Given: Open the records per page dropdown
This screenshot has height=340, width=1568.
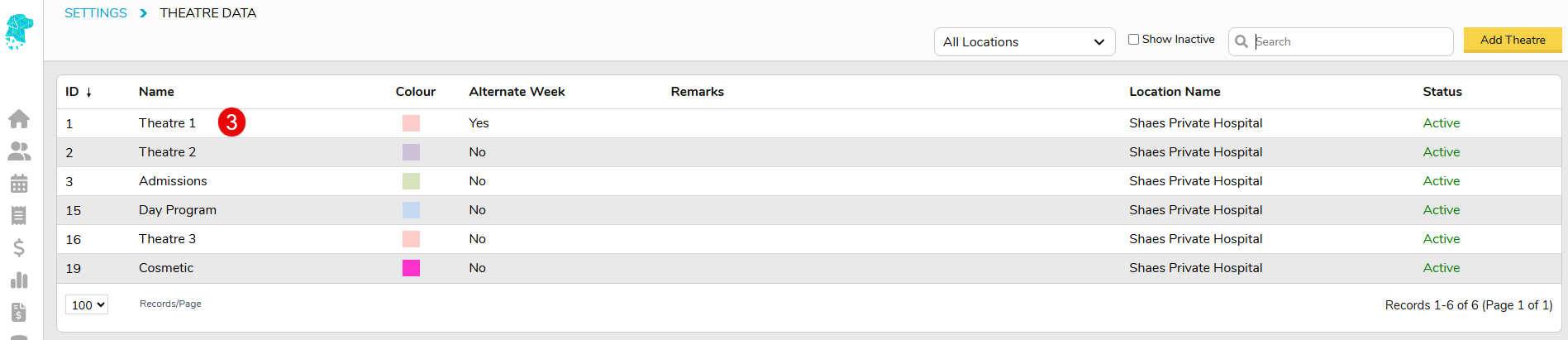Looking at the screenshot, I should point(87,305).
